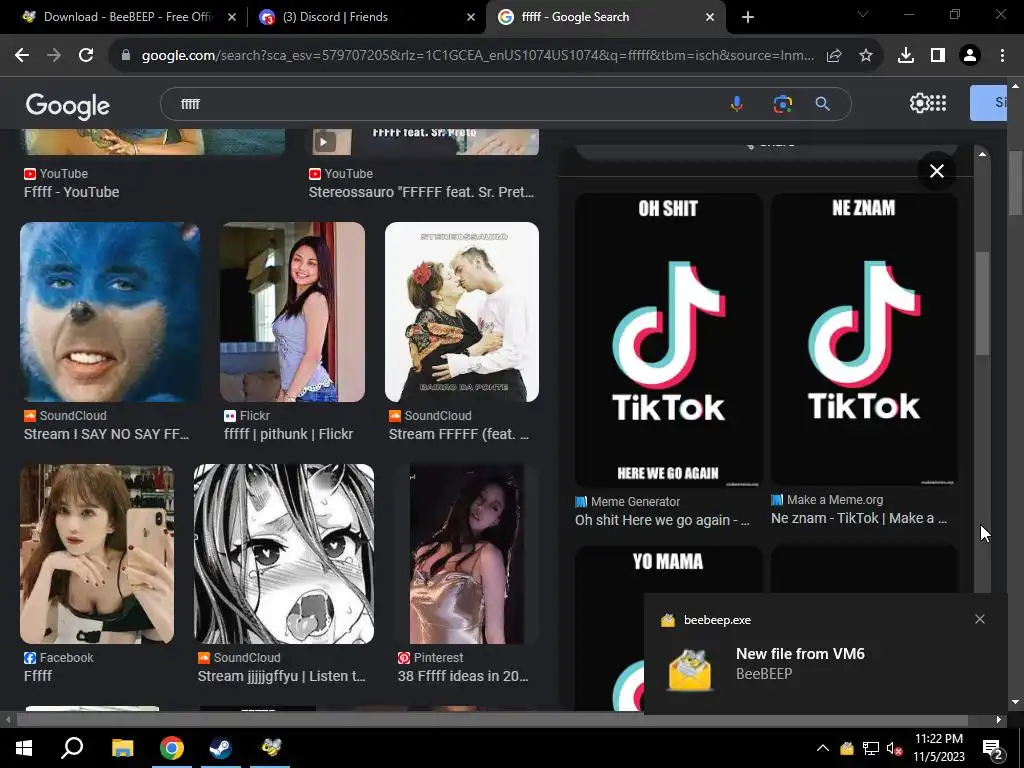
Task: Open Stereossauro FFFFF feat. Sr. Preto link
Action: point(421,192)
